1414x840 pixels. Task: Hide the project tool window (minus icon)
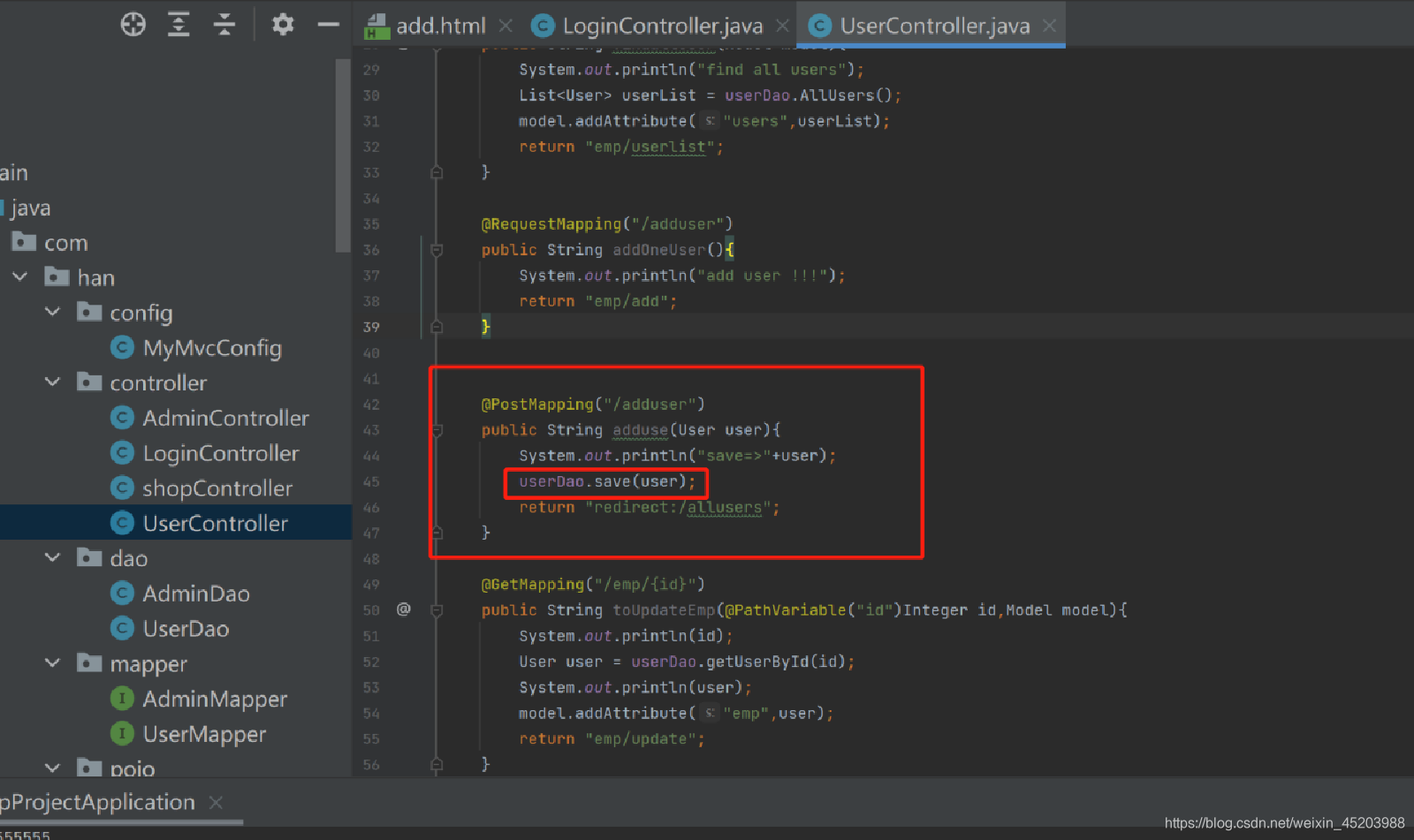(328, 25)
